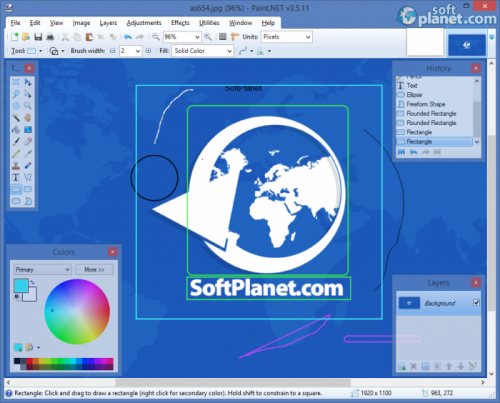Open the Units Pixels dropdown
The width and height of the screenshot is (500, 403).
pyautogui.click(x=308, y=37)
